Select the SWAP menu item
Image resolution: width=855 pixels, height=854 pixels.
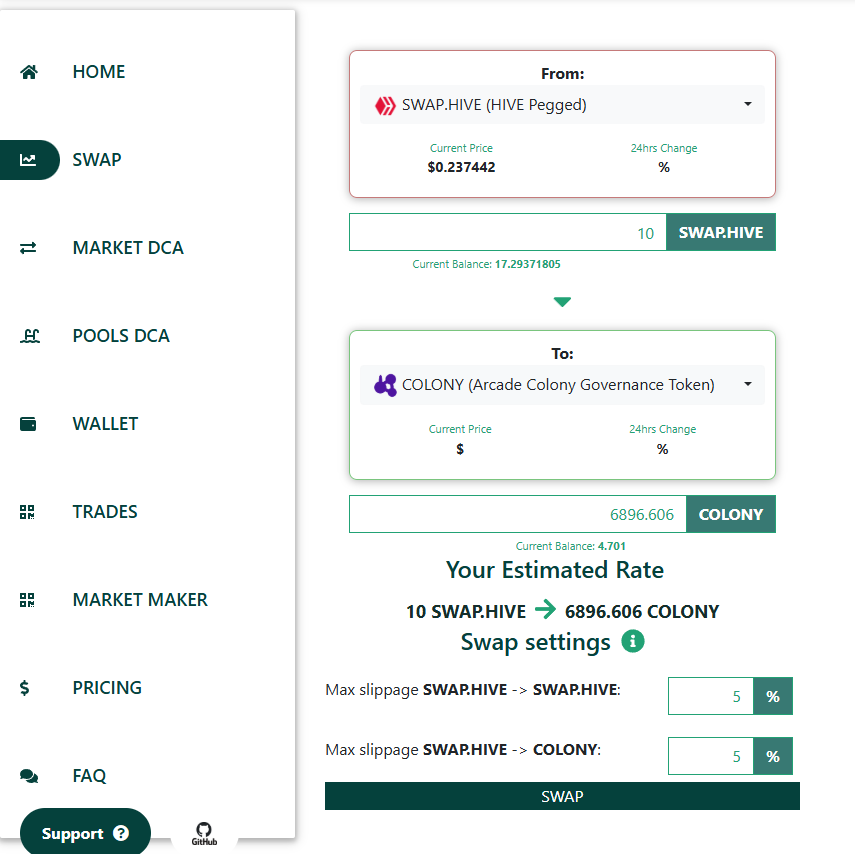click(x=97, y=160)
